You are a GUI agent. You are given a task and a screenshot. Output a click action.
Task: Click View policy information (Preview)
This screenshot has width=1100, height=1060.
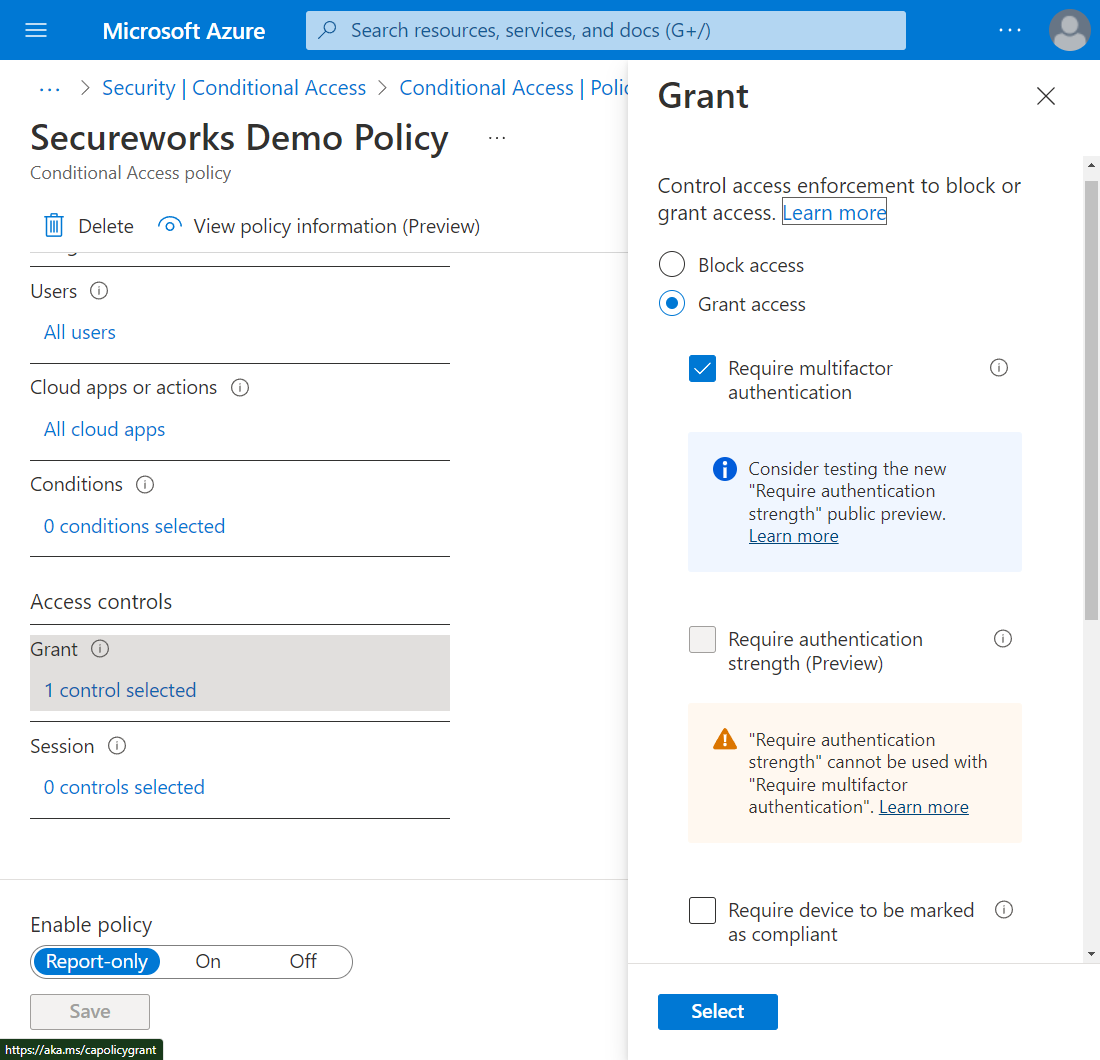coord(337,226)
